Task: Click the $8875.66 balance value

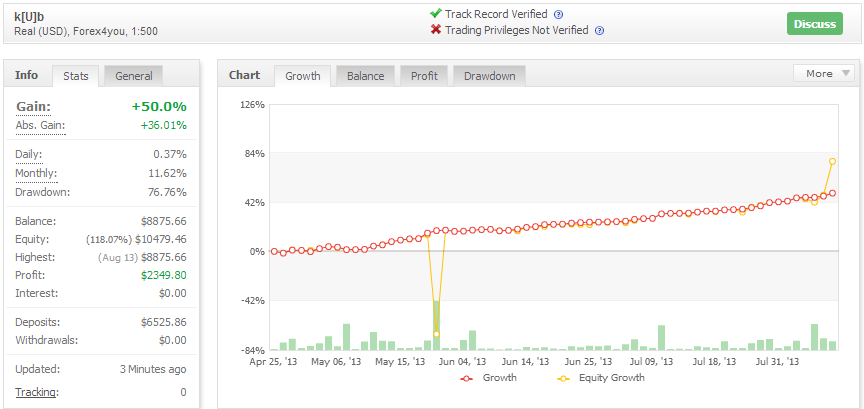Action: pos(164,222)
